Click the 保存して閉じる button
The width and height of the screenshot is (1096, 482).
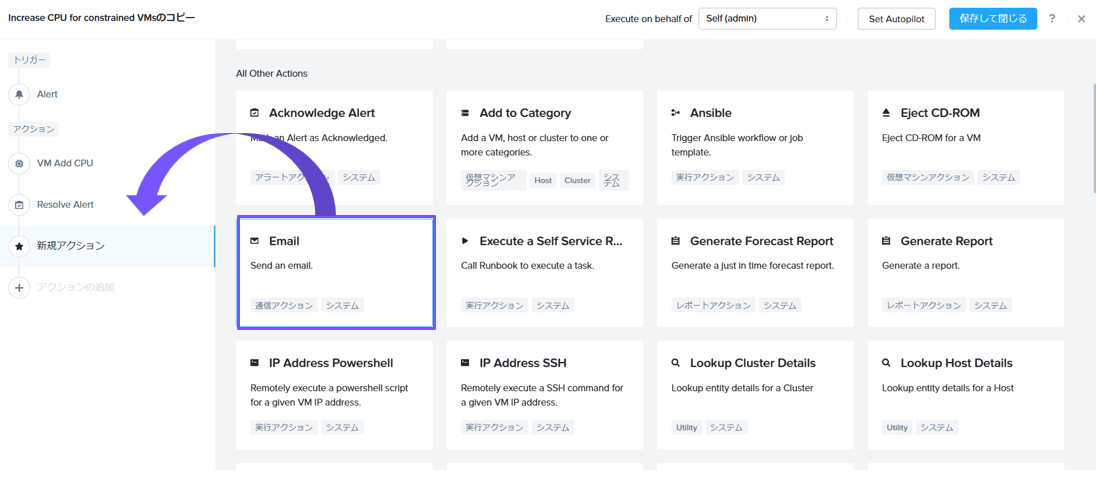pos(992,19)
